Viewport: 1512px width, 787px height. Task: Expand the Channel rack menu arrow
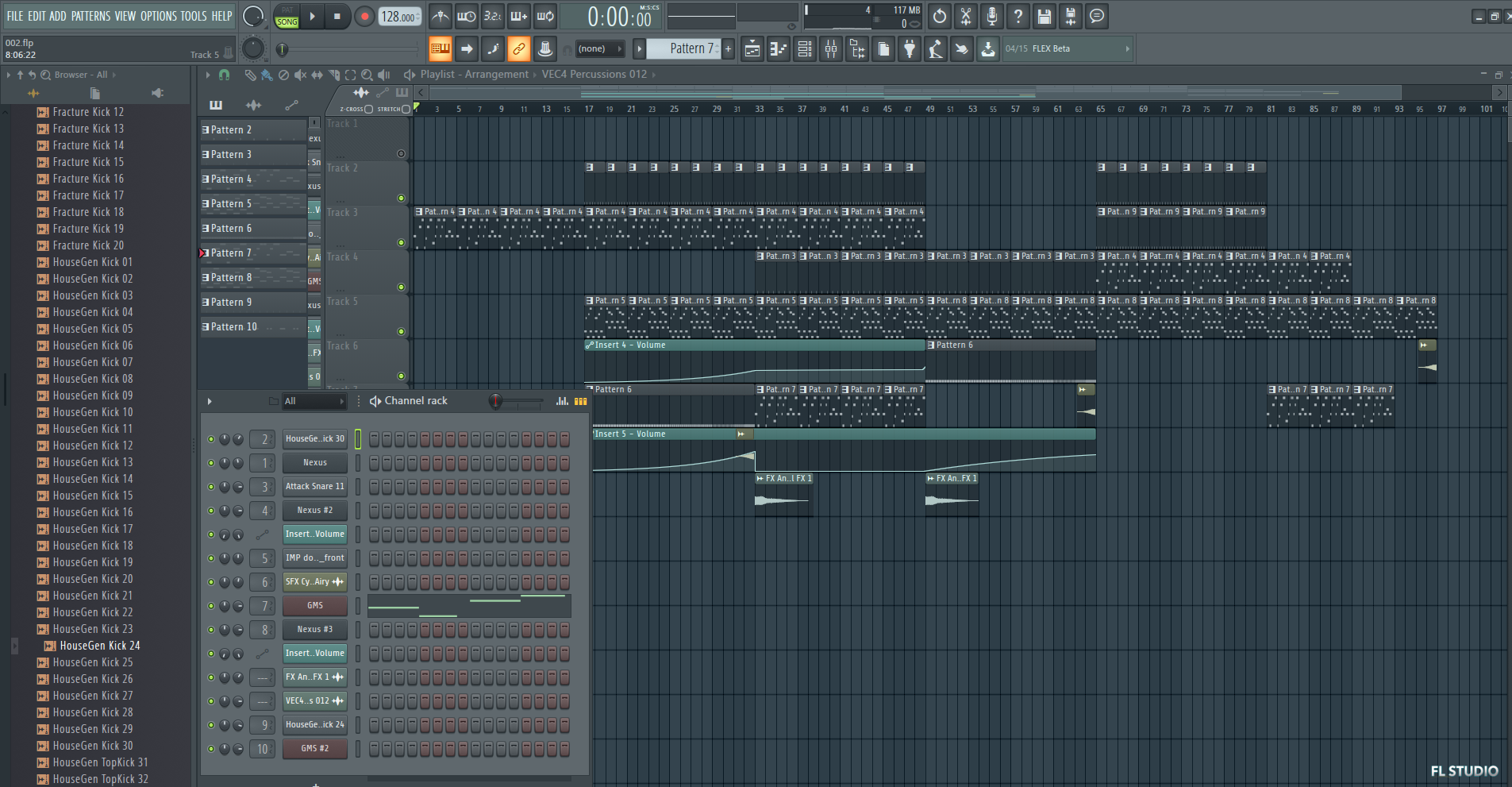210,401
